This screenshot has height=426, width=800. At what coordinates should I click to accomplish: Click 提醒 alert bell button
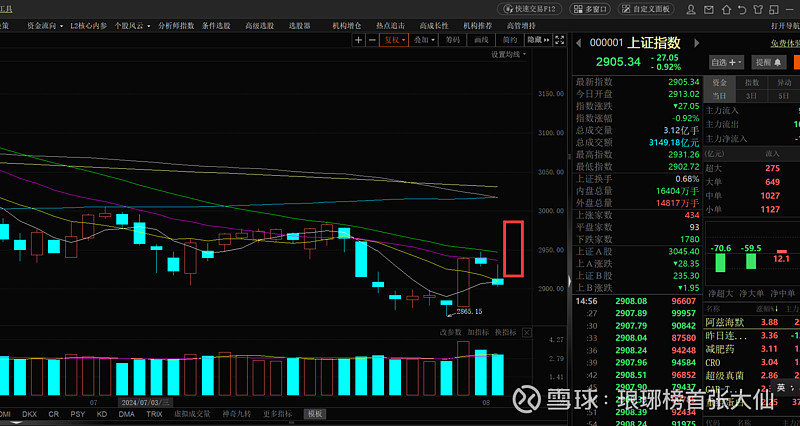pyautogui.click(x=768, y=62)
